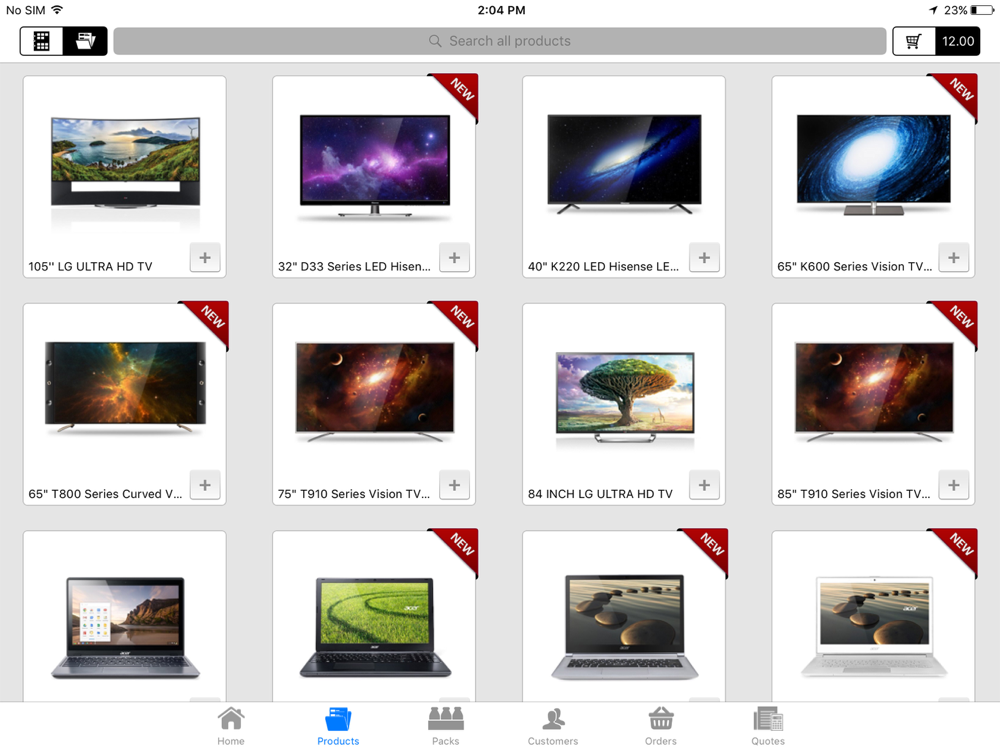This screenshot has height=750, width=1000.
Task: Click the "84 INCH LG ULTRA HD TV" title
Action: (600, 494)
